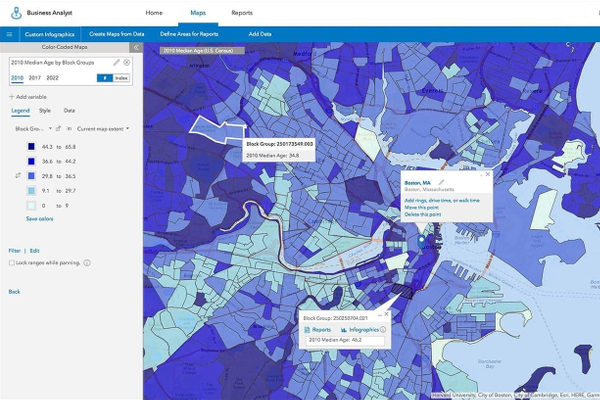This screenshot has width=600, height=400.
Task: Click the edit pencil next to Boston, MA
Action: coord(441,182)
